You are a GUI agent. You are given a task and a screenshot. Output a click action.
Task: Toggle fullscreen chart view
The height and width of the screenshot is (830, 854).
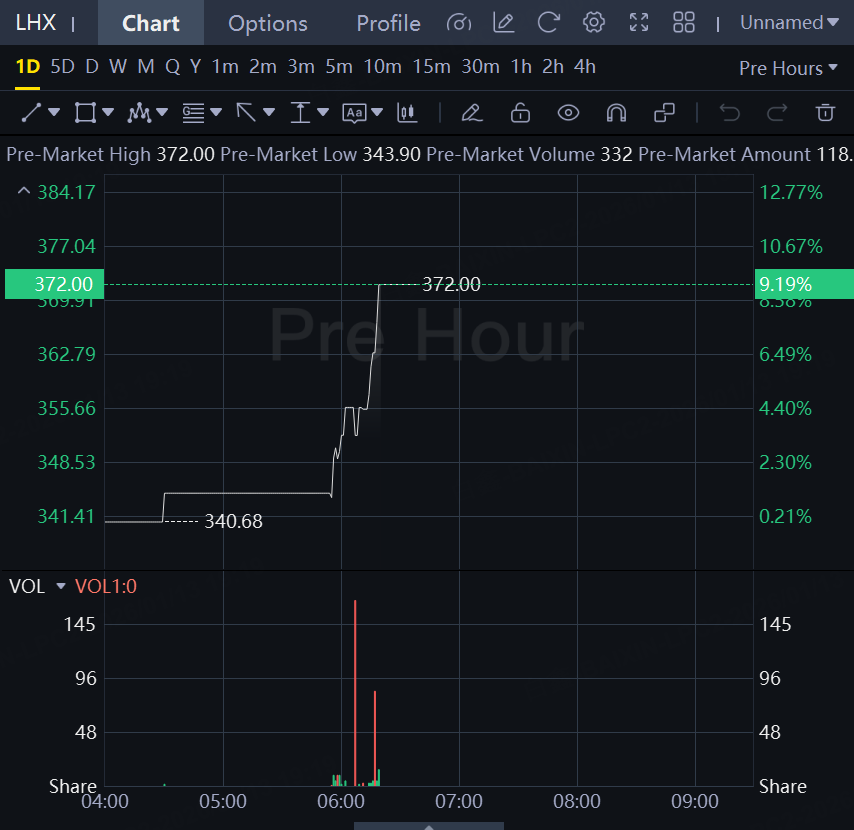click(639, 23)
